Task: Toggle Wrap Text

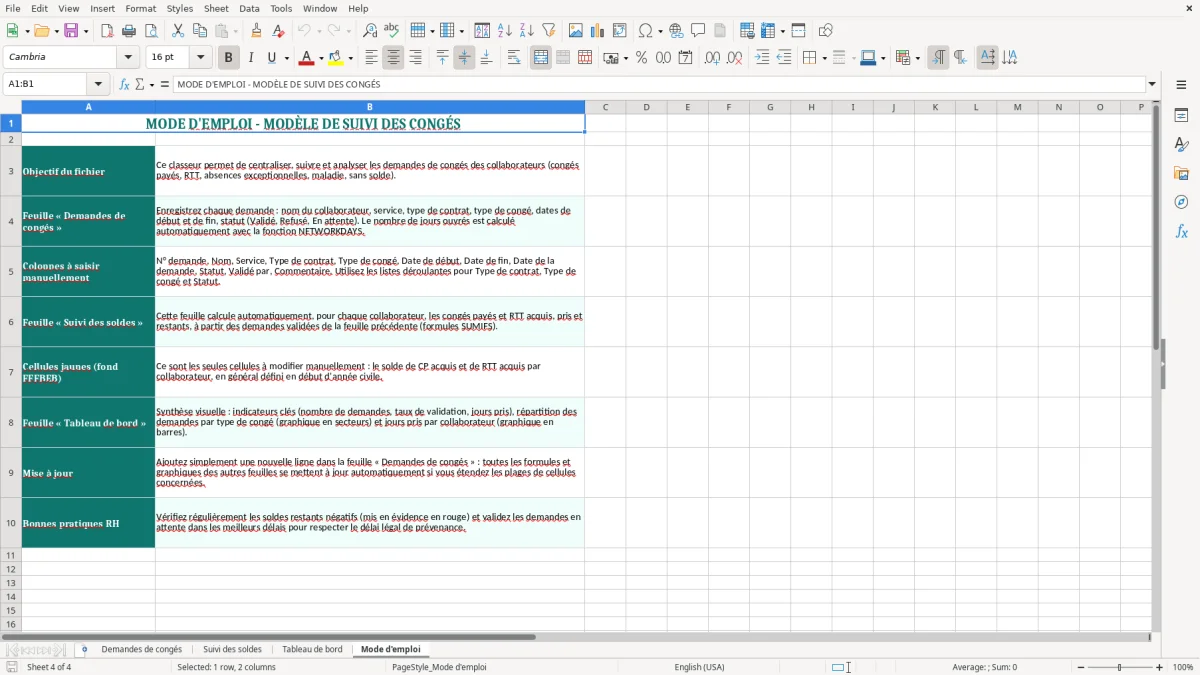Action: pyautogui.click(x=514, y=58)
